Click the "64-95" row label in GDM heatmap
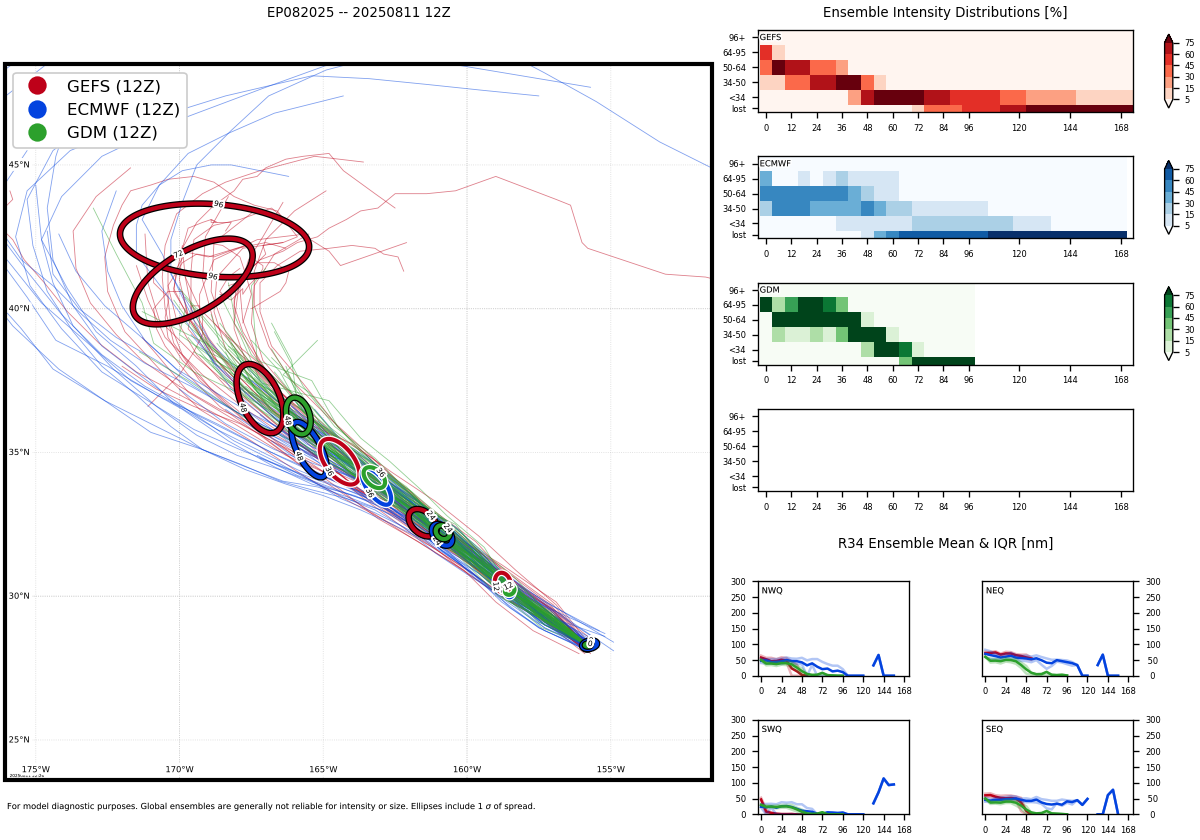 [735, 305]
